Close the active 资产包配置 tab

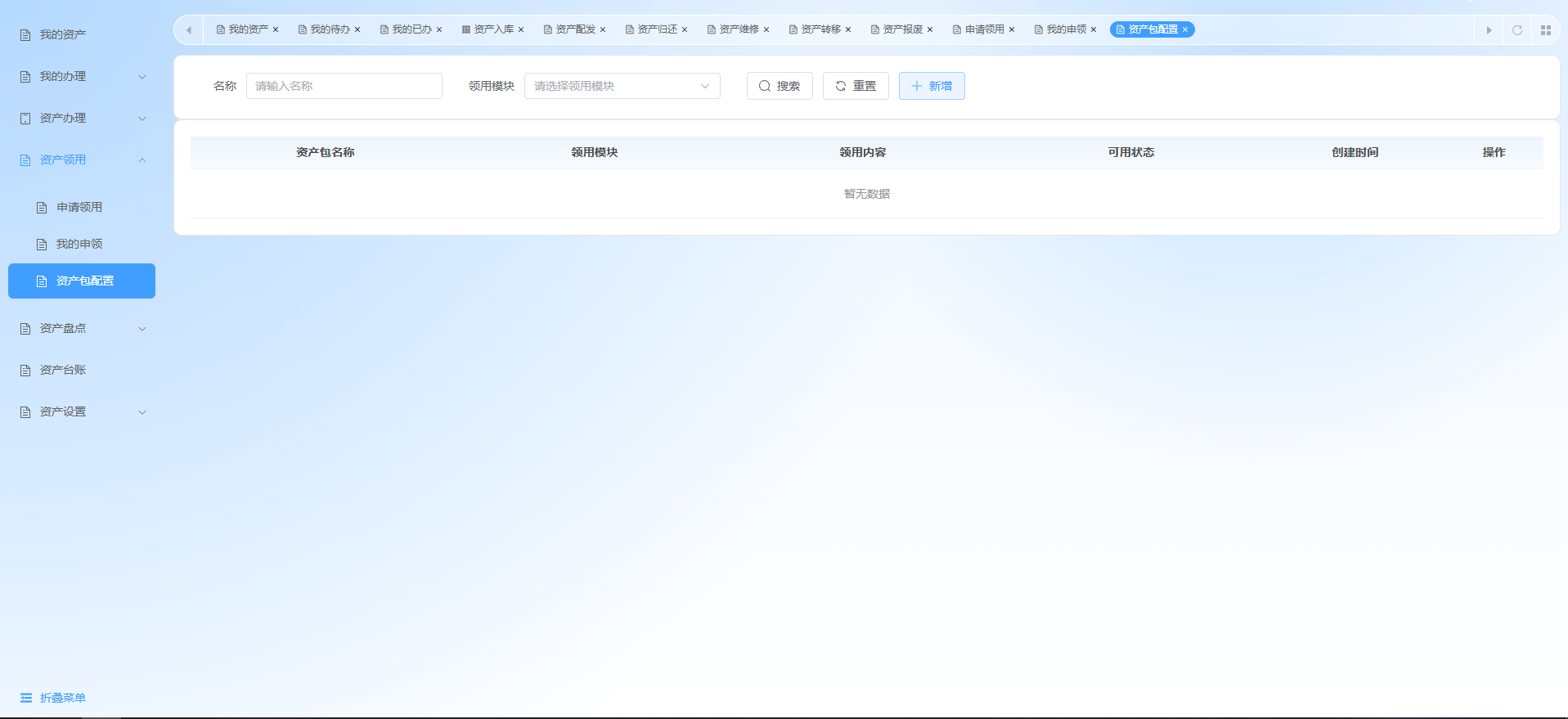coord(1185,30)
